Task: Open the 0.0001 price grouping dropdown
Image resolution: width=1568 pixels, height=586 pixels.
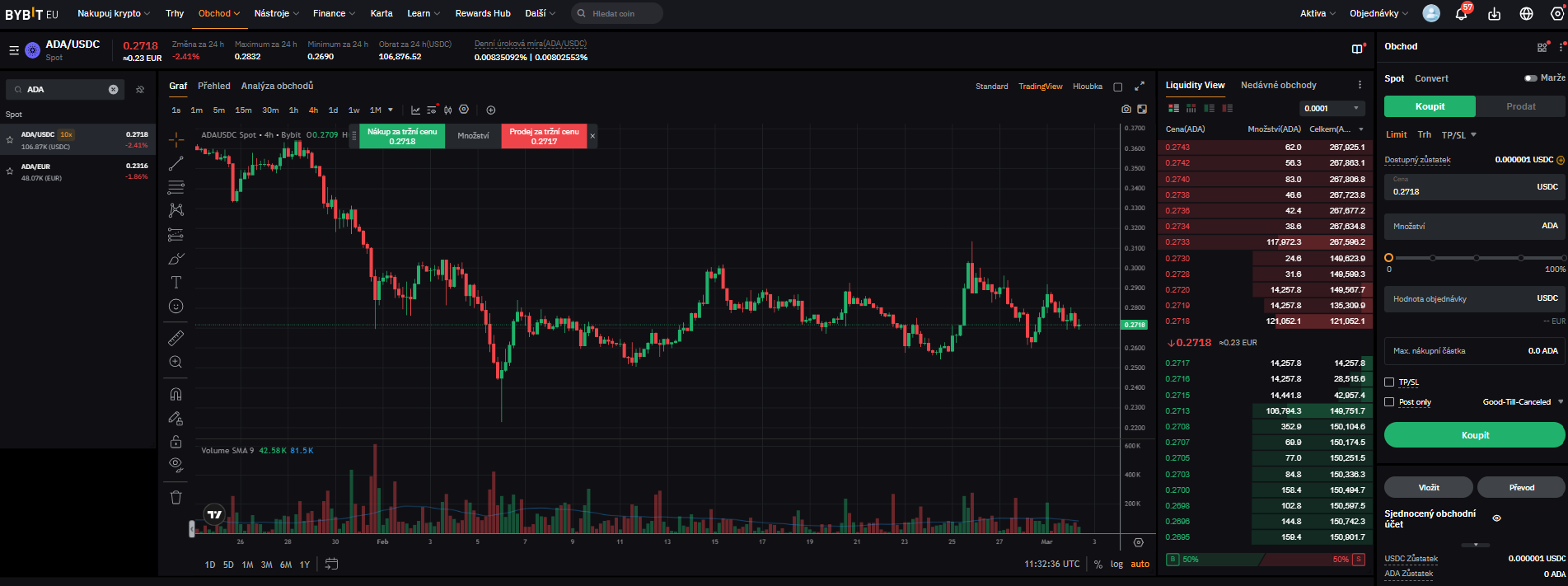Action: 1332,108
